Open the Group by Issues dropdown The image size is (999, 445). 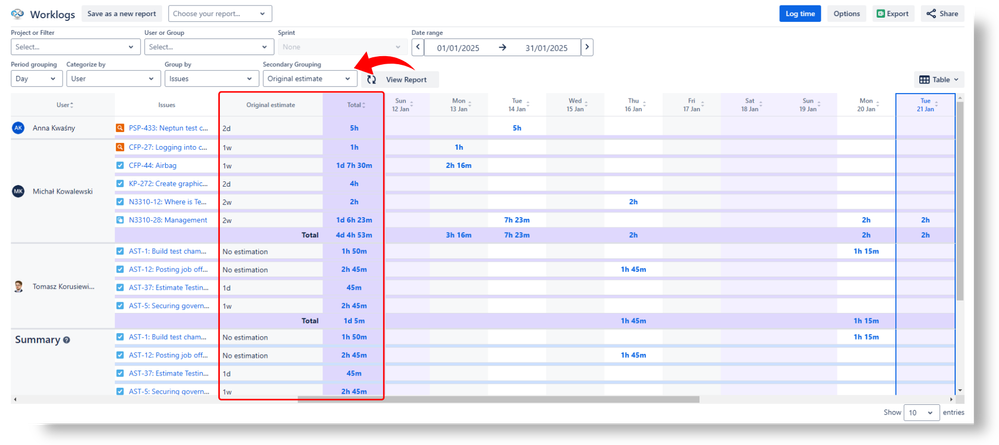tap(212, 79)
